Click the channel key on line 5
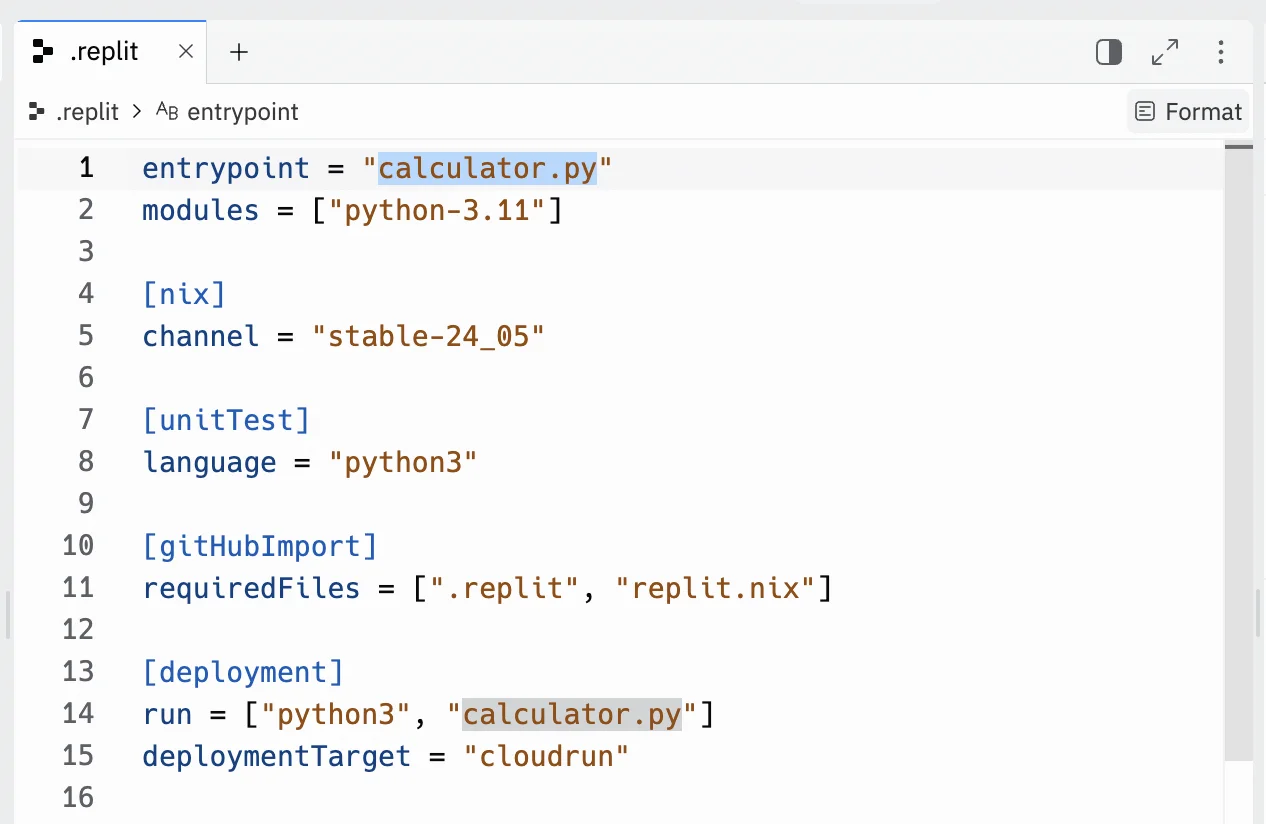The width and height of the screenshot is (1266, 824). pyautogui.click(x=201, y=336)
